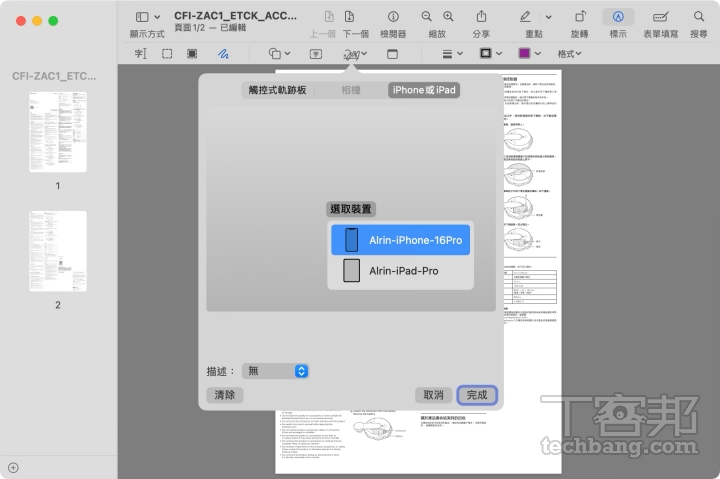Open the Description popup set to 無
The image size is (720, 479).
tap(275, 371)
